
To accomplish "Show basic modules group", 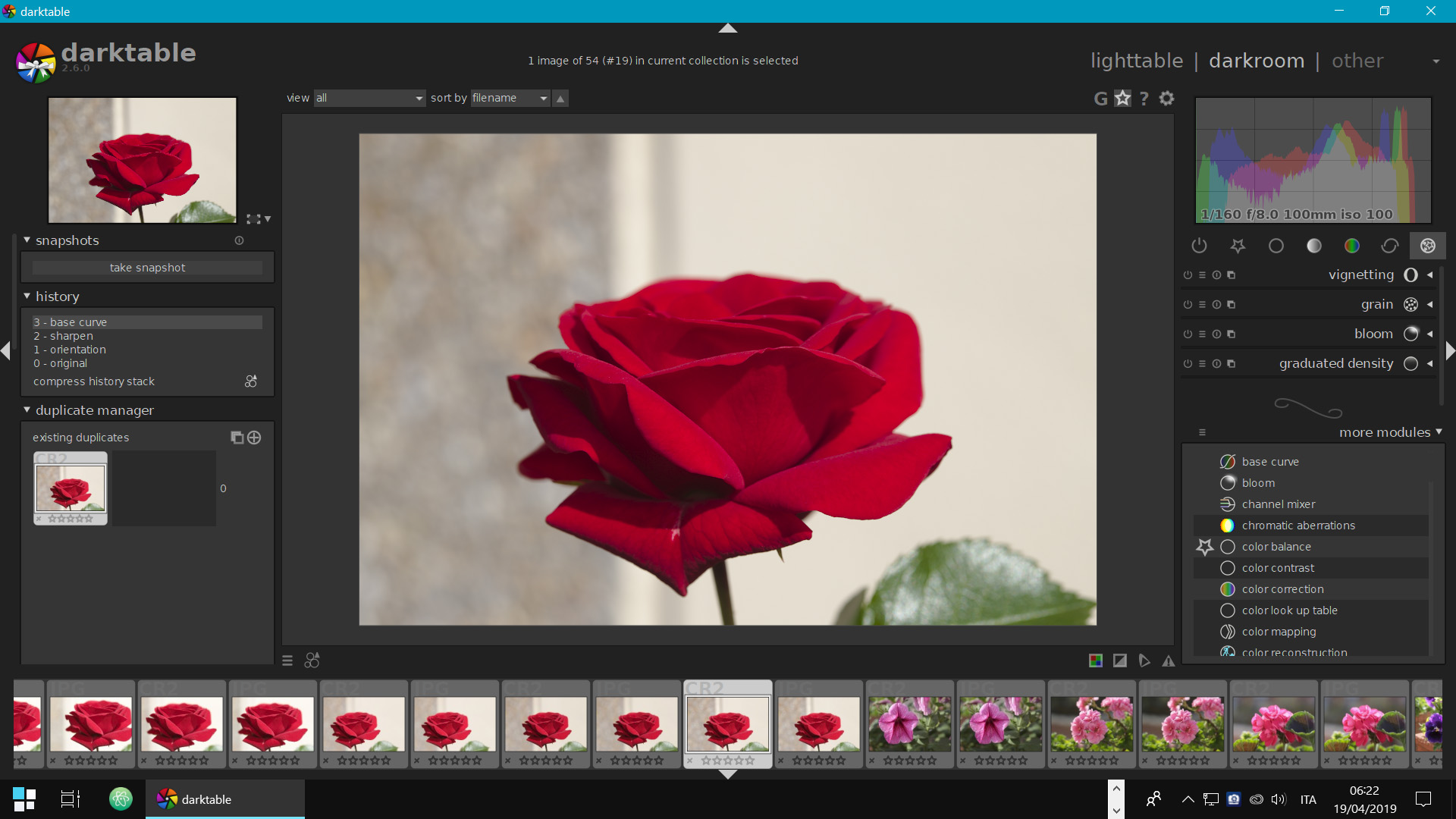I will pos(1276,246).
